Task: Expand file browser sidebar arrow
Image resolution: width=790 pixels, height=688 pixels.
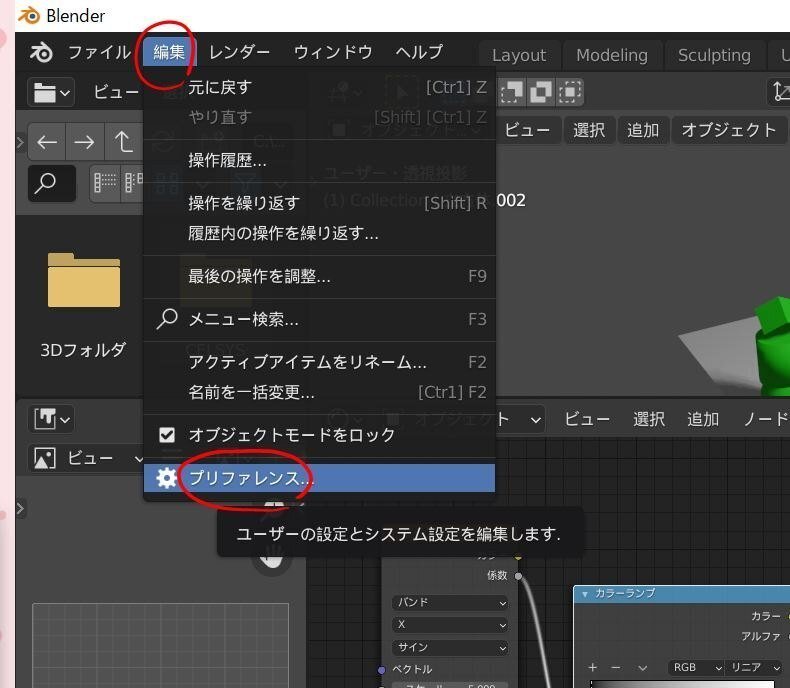Action: pos(20,142)
